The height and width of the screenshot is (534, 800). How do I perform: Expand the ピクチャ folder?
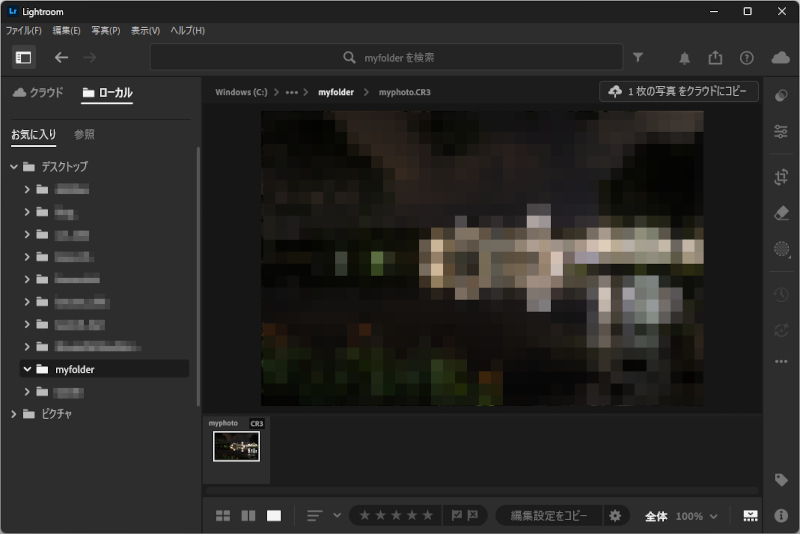[14, 414]
